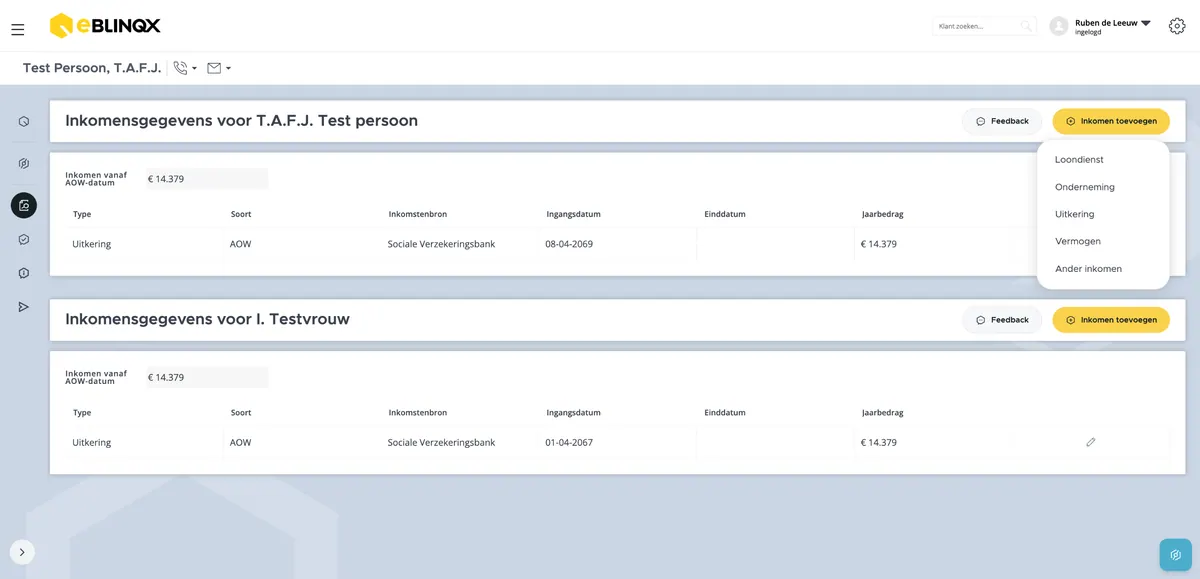Click the customer name Test Persoon, T.A.F.J.

pos(92,68)
